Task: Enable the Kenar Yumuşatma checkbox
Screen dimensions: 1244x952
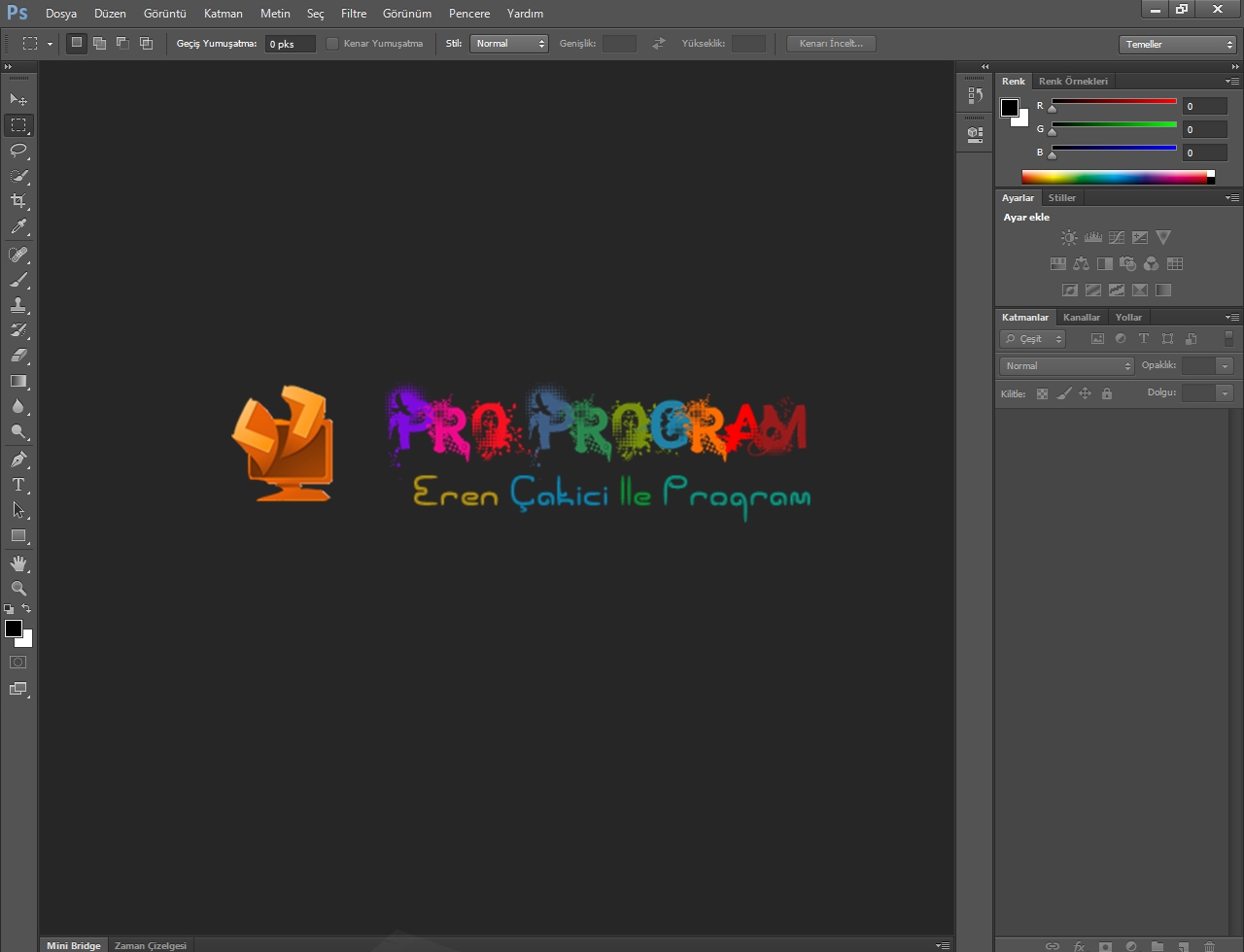Action: [332, 44]
